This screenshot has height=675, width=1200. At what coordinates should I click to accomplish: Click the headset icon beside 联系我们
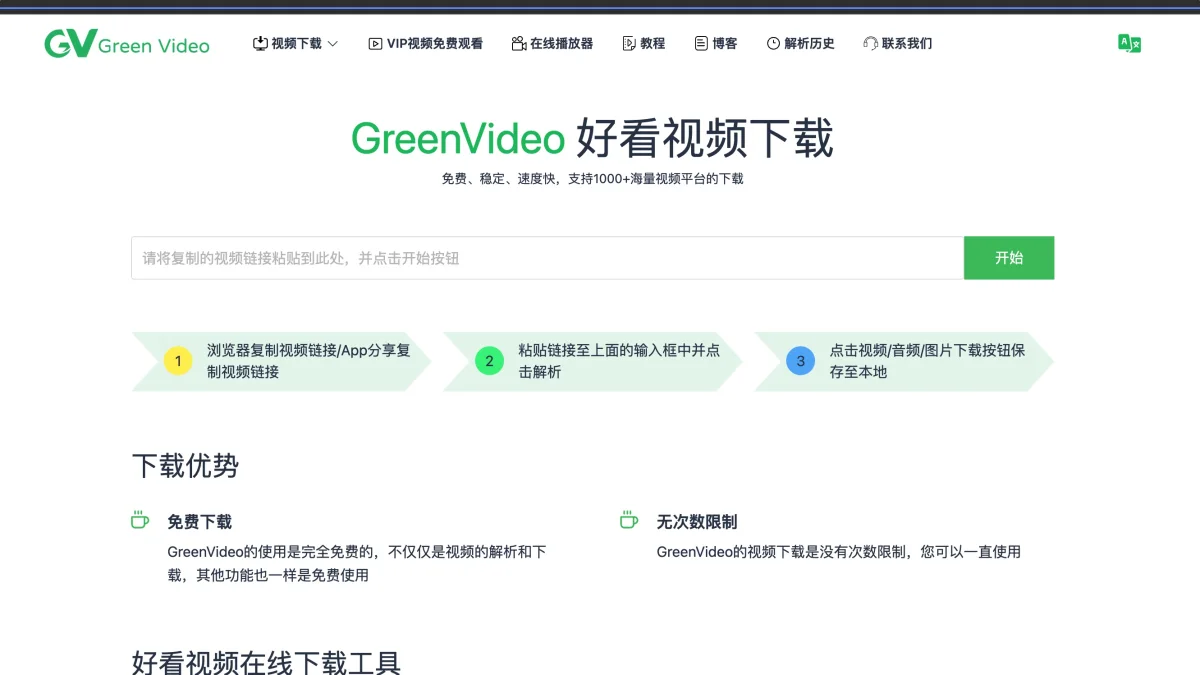point(870,44)
